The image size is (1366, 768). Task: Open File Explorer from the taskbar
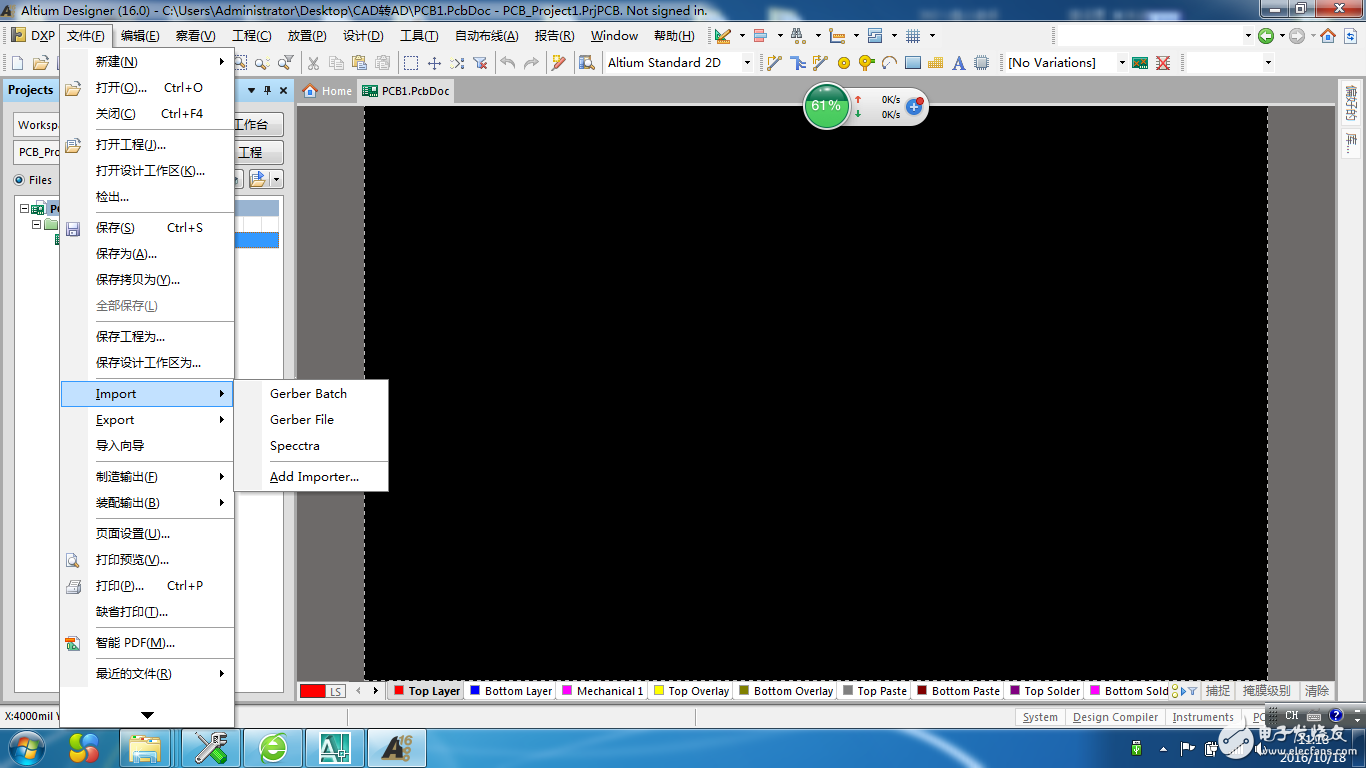pos(146,748)
